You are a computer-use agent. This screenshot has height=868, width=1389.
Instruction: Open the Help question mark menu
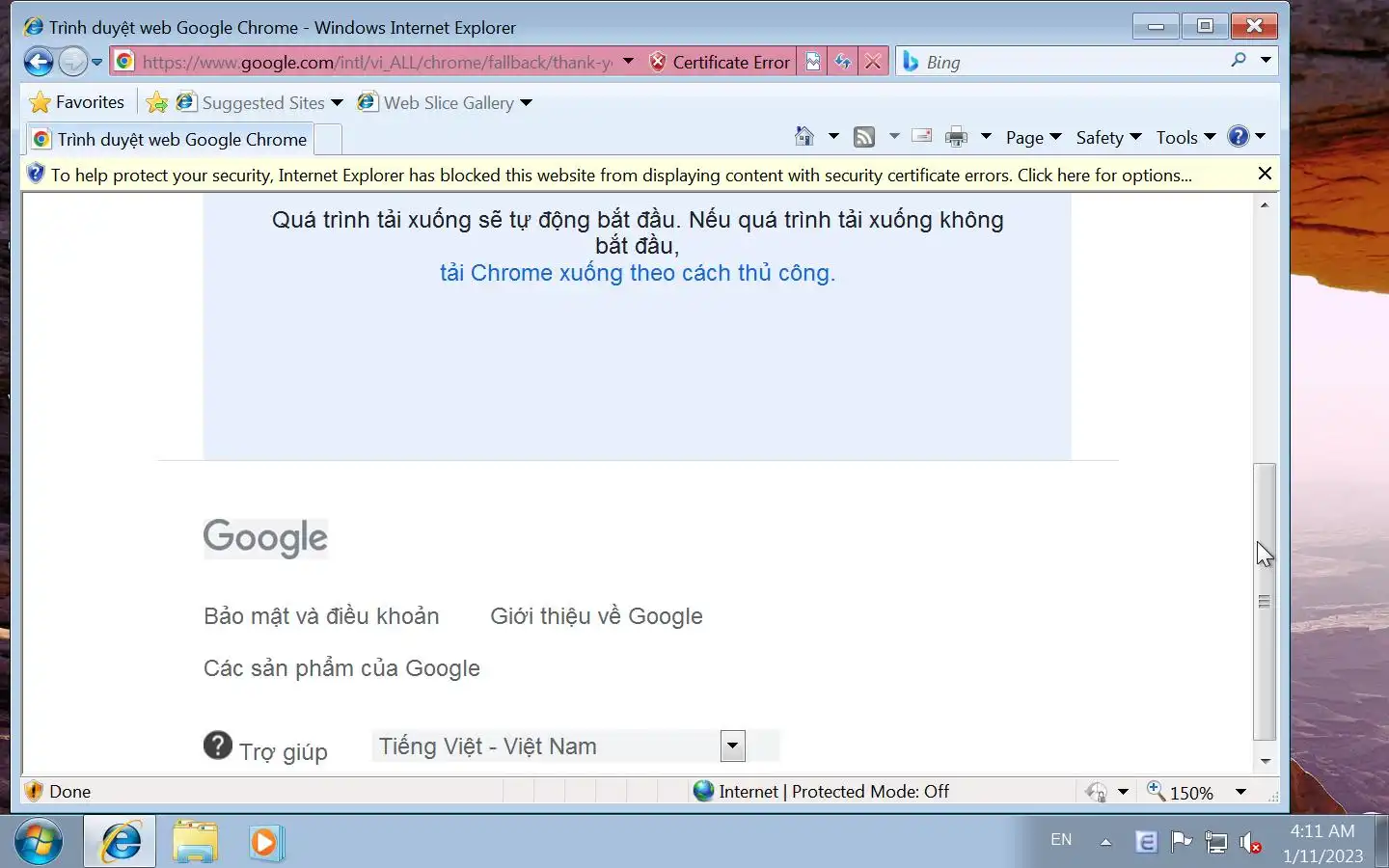point(1246,137)
